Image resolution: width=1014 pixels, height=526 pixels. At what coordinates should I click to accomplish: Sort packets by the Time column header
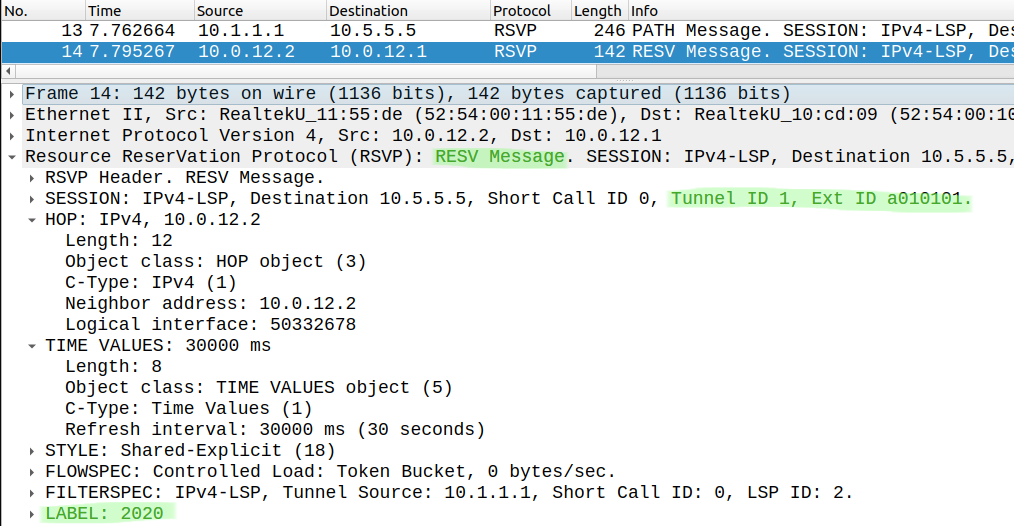[x=140, y=10]
